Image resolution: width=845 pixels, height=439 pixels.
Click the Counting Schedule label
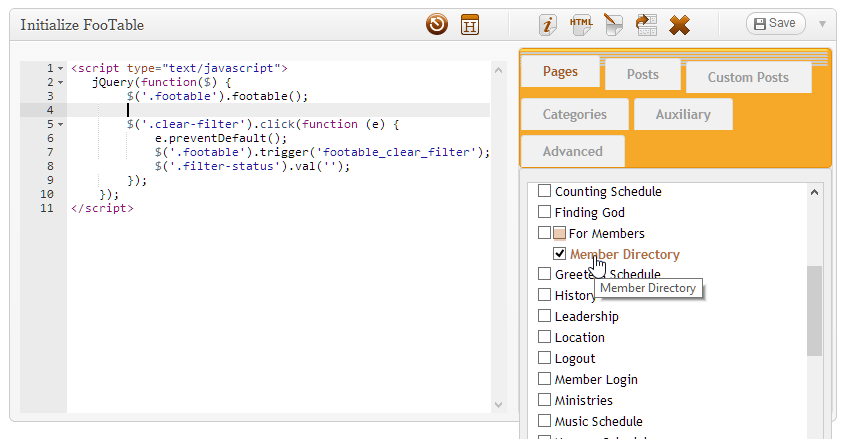(x=608, y=192)
